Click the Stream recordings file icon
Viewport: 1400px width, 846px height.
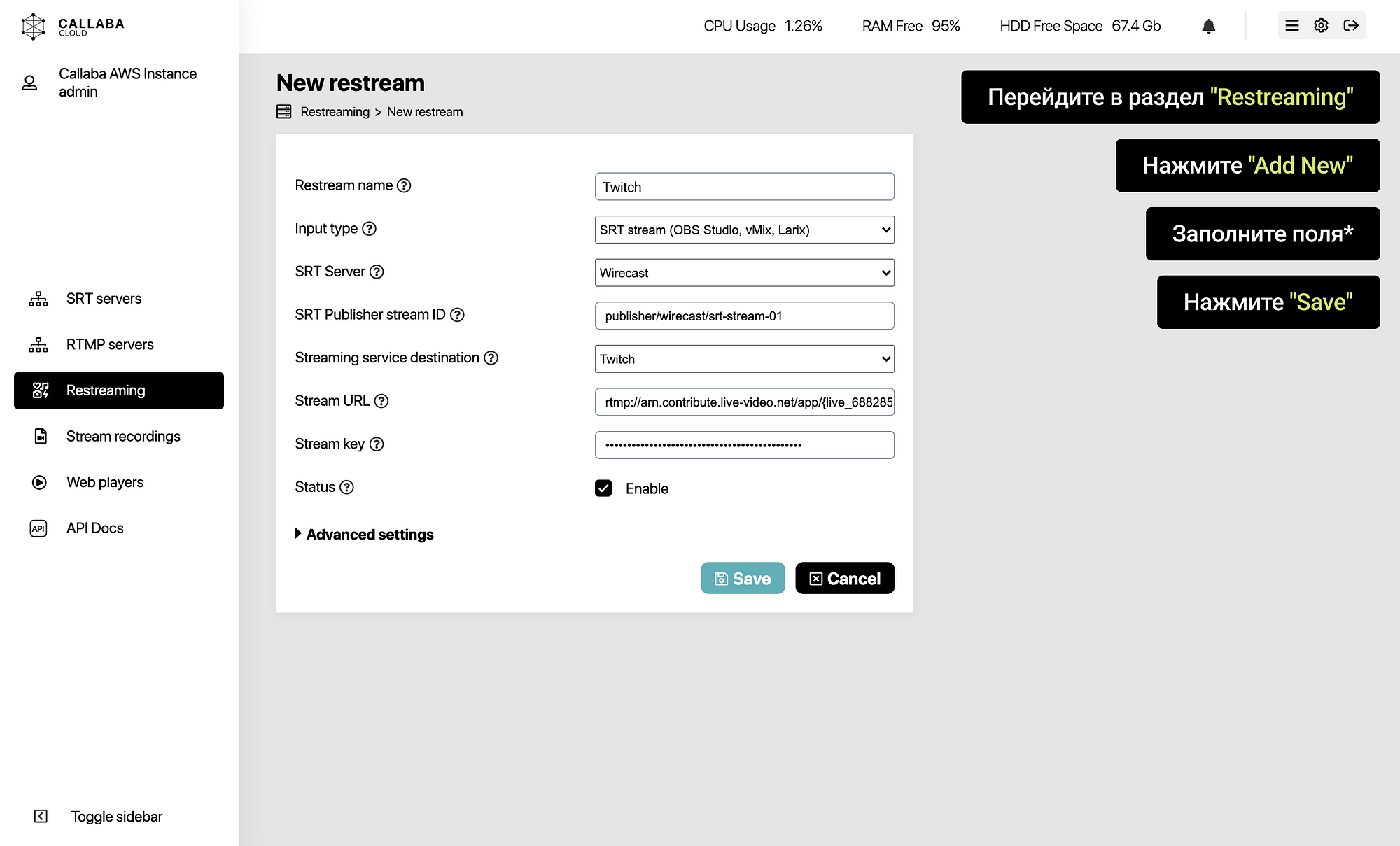click(41, 437)
